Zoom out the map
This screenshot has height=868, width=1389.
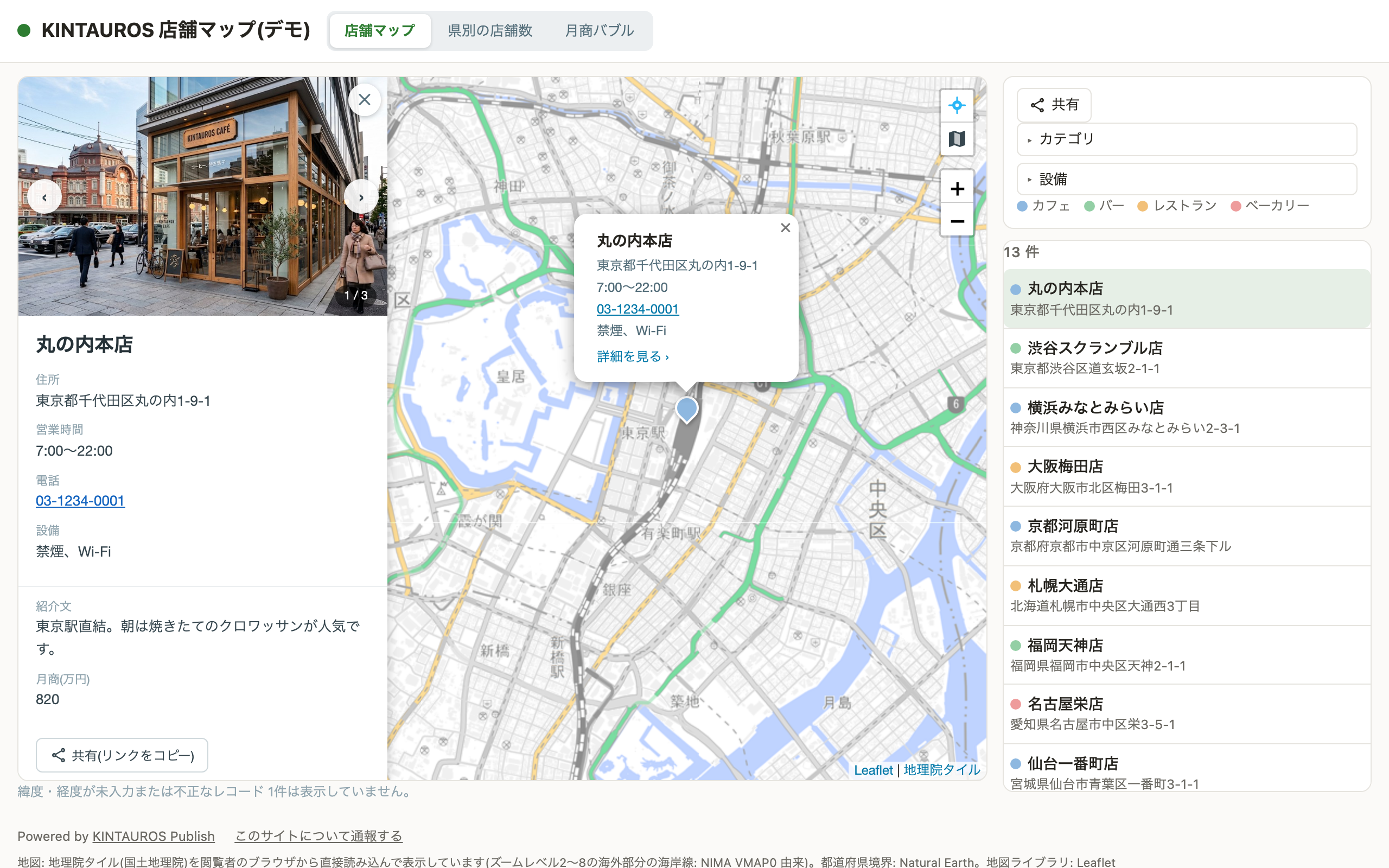(957, 220)
